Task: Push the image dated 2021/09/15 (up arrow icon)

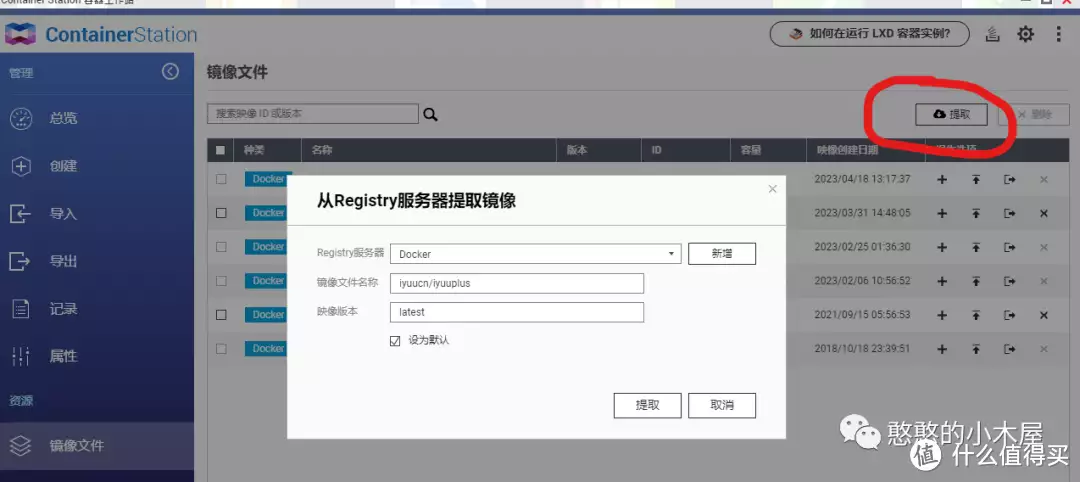Action: [x=975, y=315]
